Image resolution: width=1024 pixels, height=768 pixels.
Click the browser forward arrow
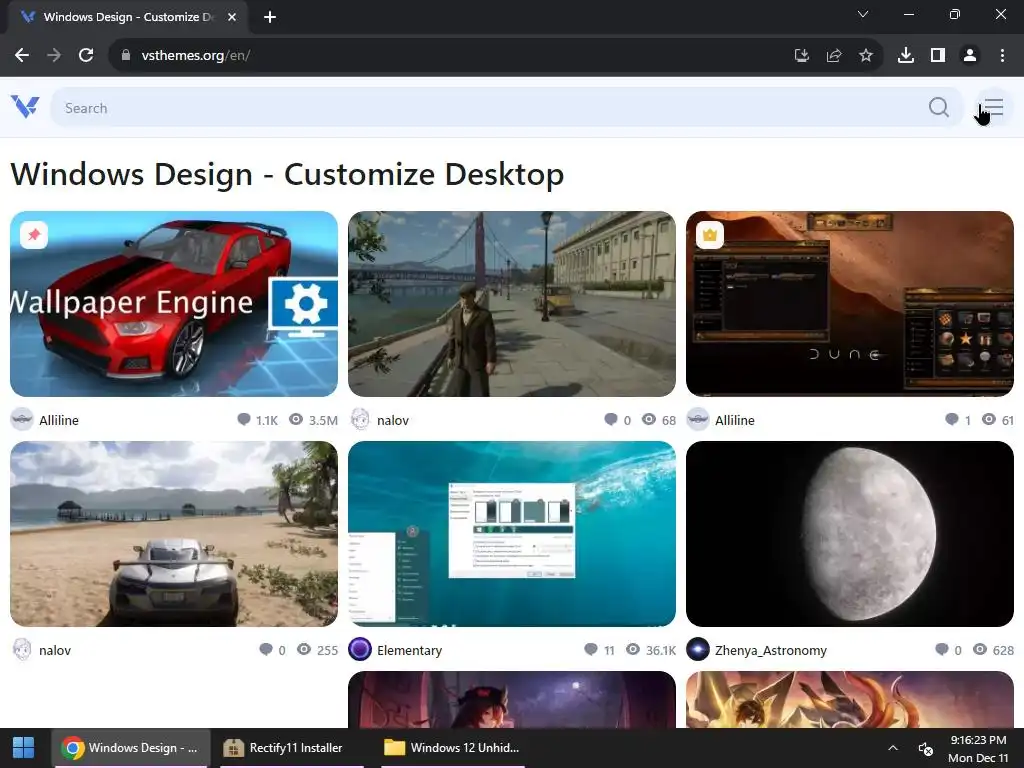54,56
